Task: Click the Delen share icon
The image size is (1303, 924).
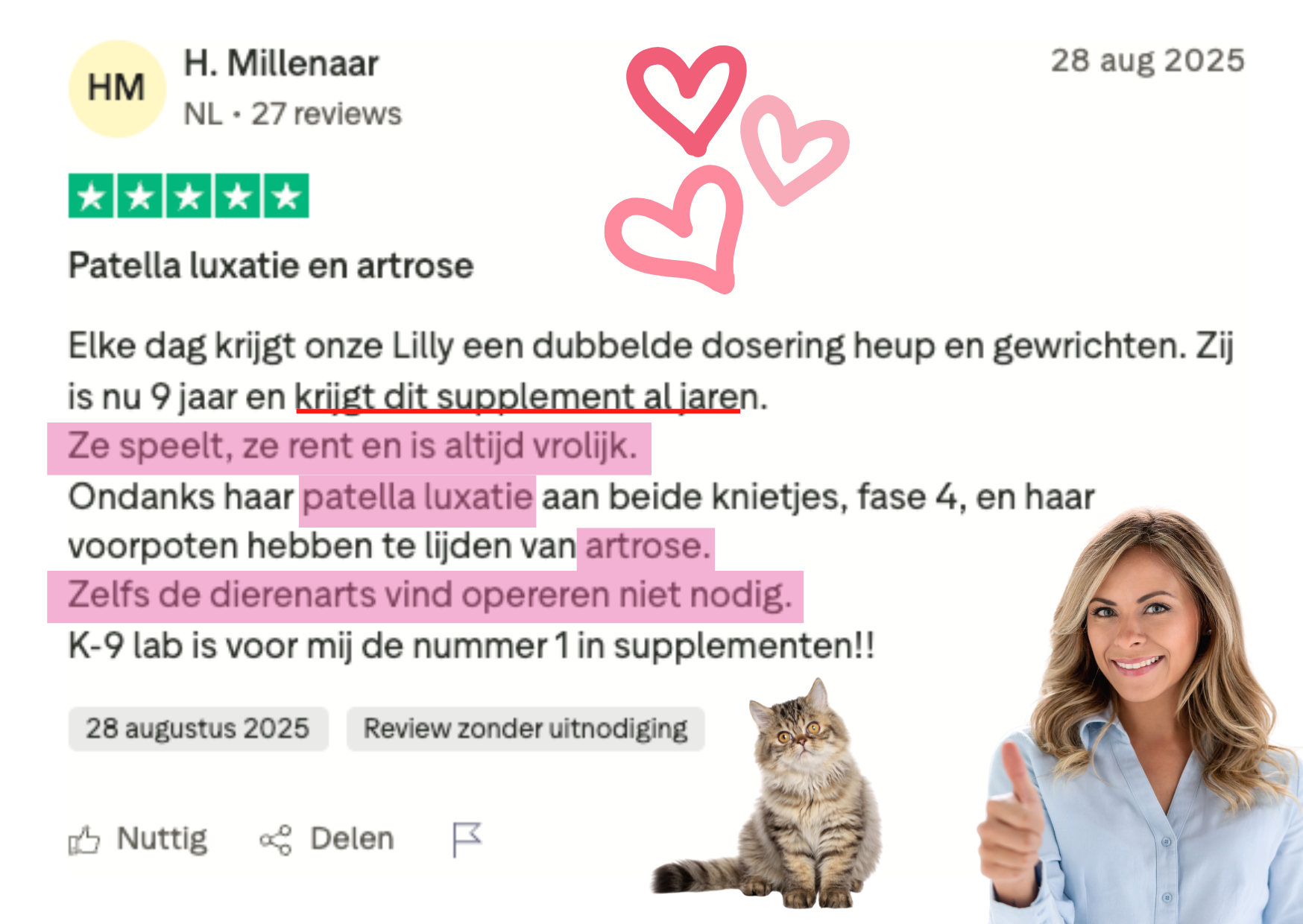Action: 276,841
